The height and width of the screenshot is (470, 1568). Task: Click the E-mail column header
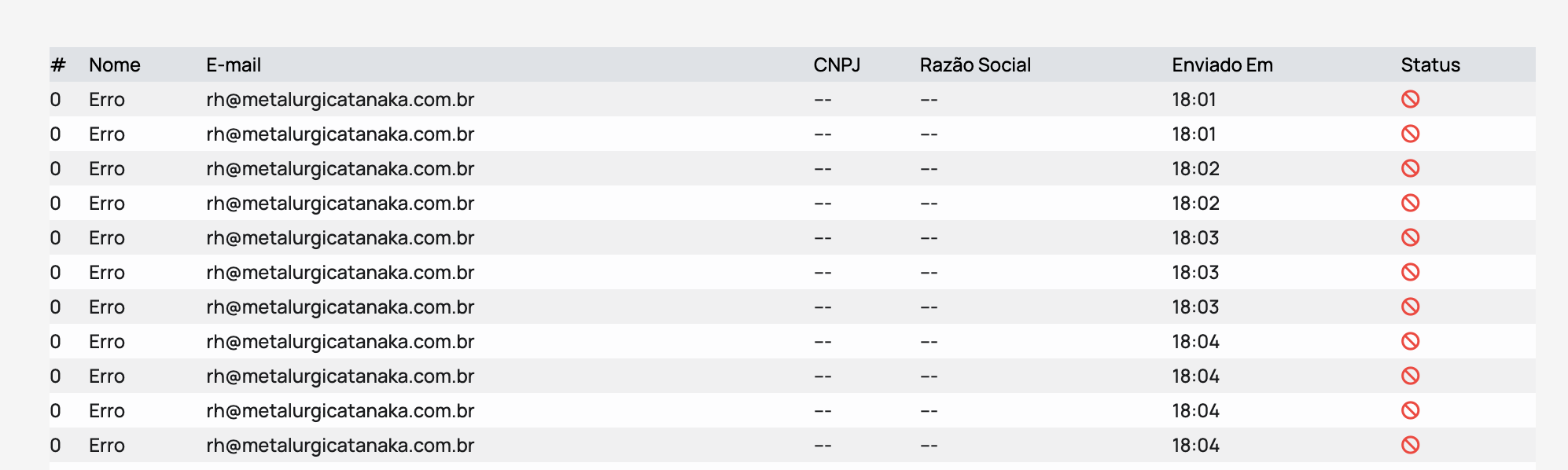pyautogui.click(x=234, y=65)
